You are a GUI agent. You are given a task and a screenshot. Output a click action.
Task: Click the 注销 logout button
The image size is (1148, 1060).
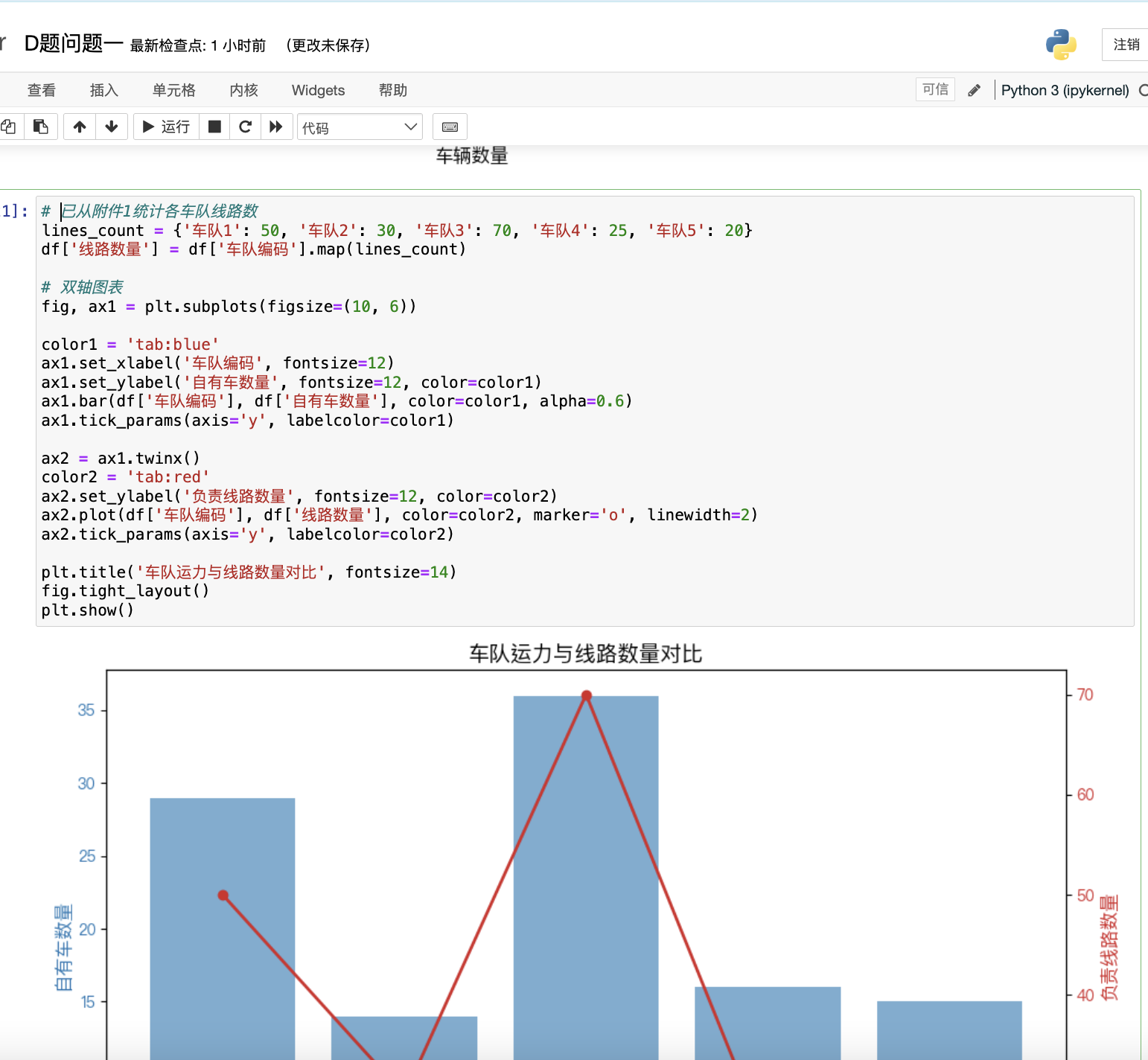click(1126, 45)
